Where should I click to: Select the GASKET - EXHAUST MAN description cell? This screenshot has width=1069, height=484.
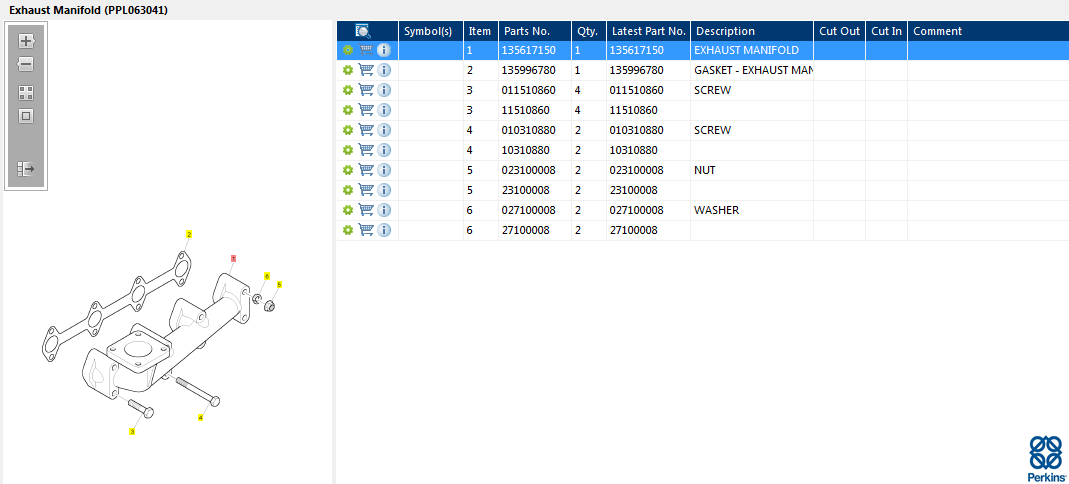point(752,70)
